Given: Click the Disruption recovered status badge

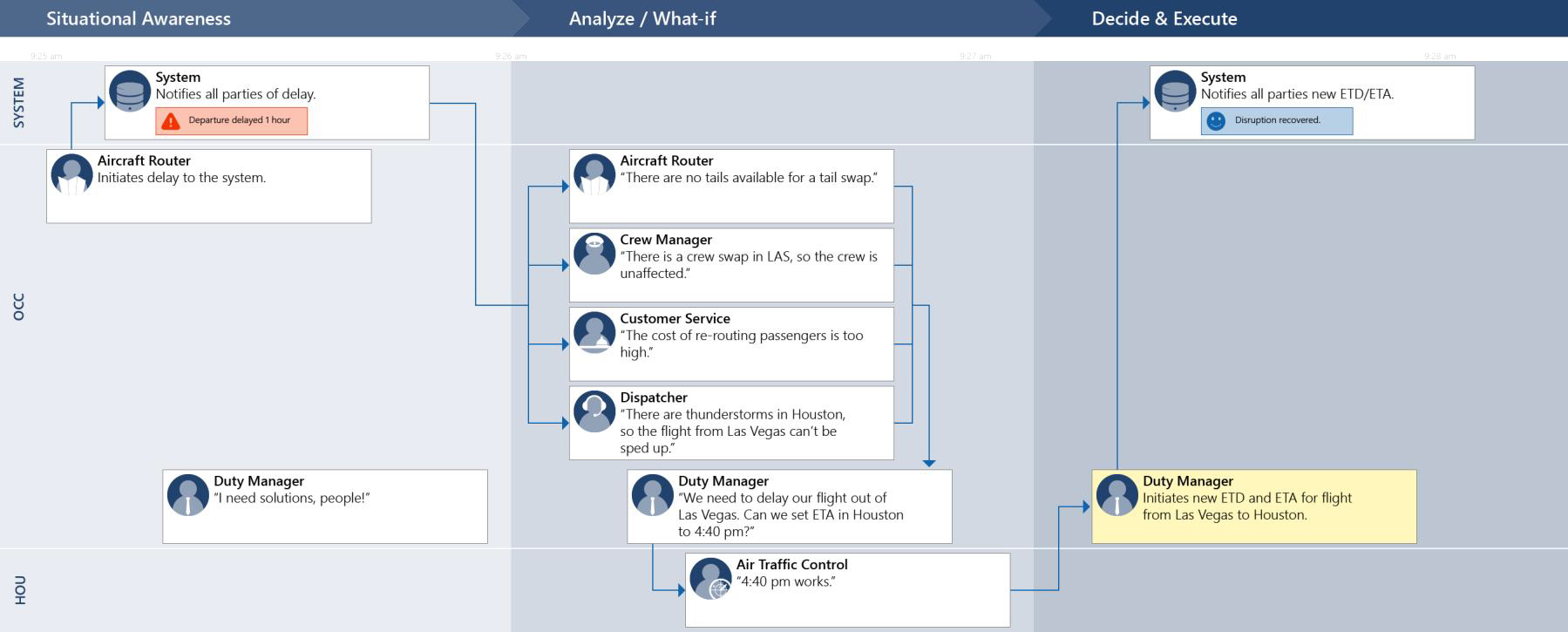Looking at the screenshot, I should 1277,121.
